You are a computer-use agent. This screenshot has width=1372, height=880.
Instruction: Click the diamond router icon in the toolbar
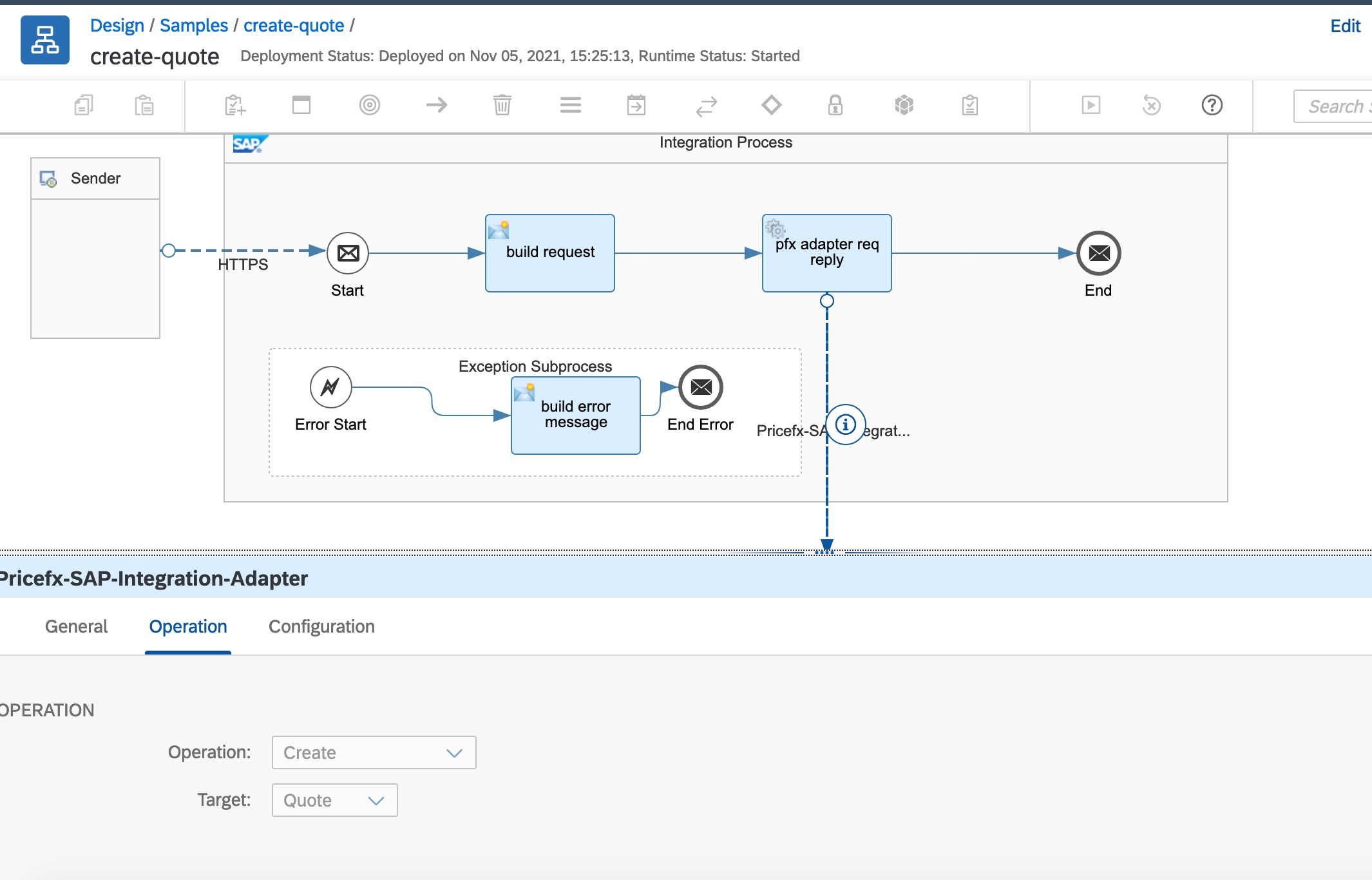[x=771, y=105]
